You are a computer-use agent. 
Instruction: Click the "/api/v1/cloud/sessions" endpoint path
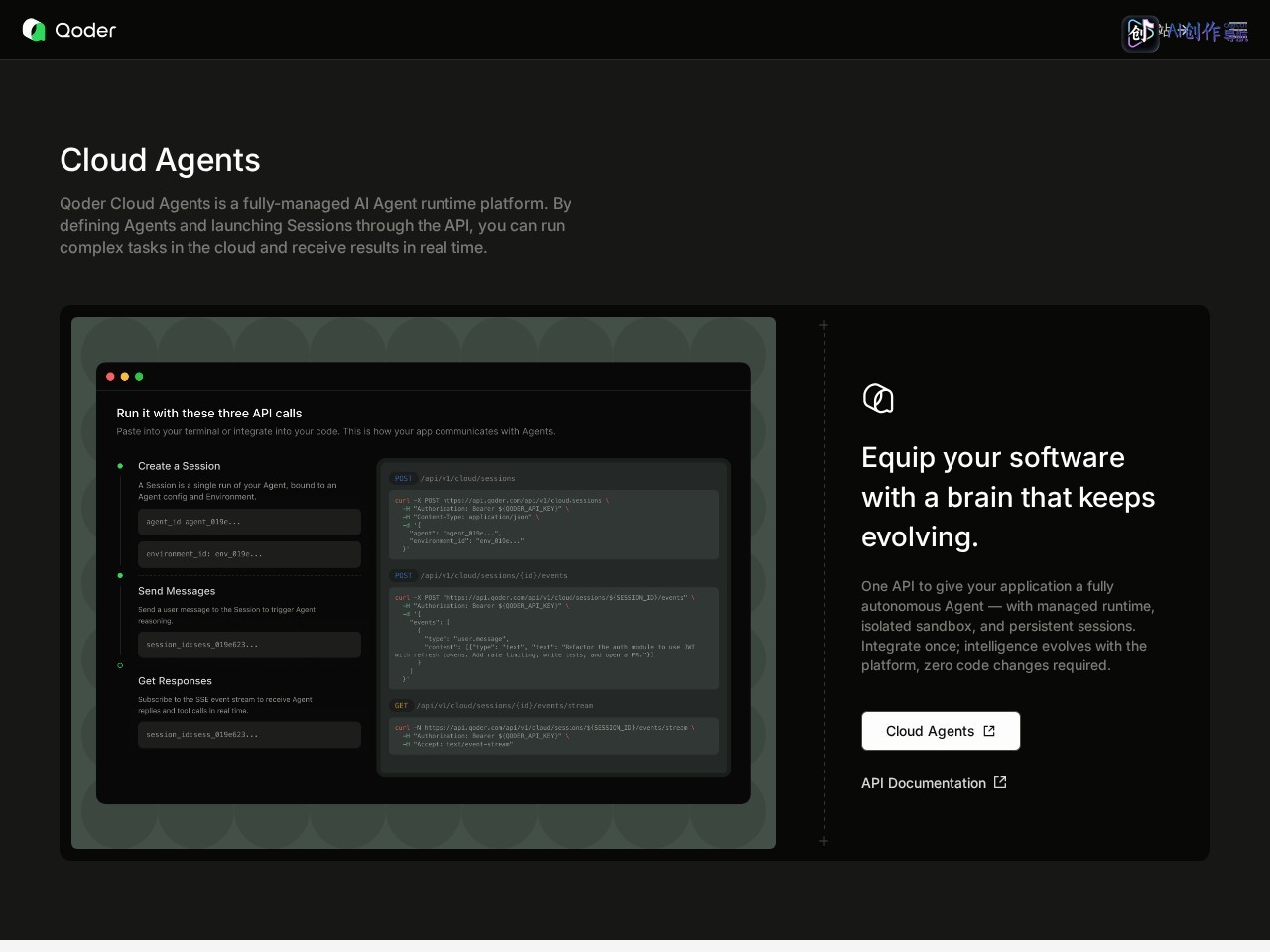pyautogui.click(x=467, y=478)
